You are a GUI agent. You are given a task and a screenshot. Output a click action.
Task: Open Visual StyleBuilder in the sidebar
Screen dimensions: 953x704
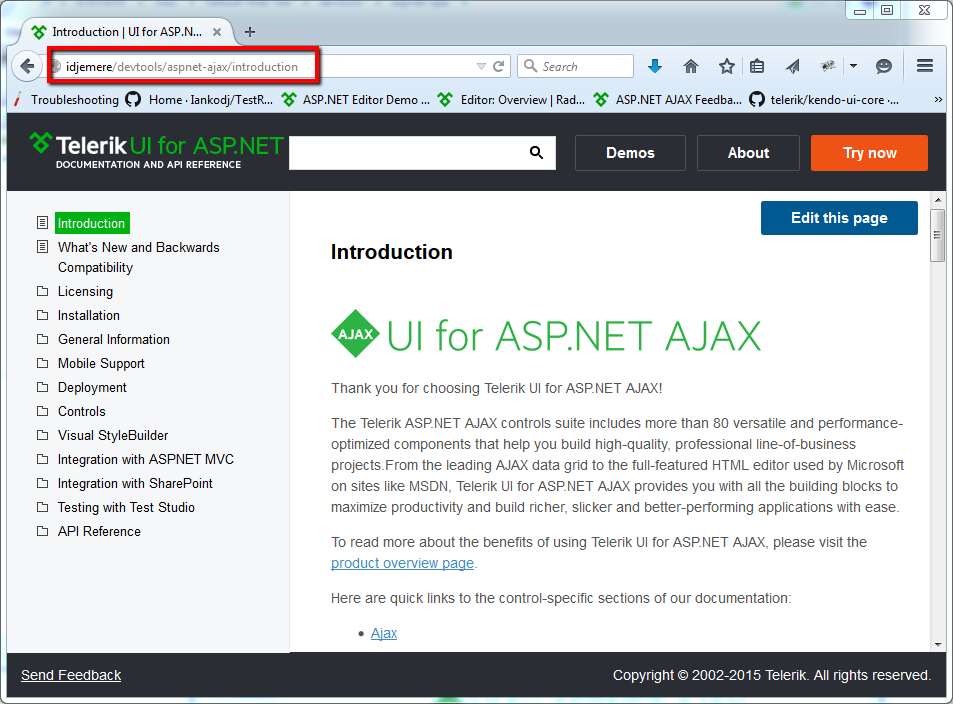click(x=112, y=435)
